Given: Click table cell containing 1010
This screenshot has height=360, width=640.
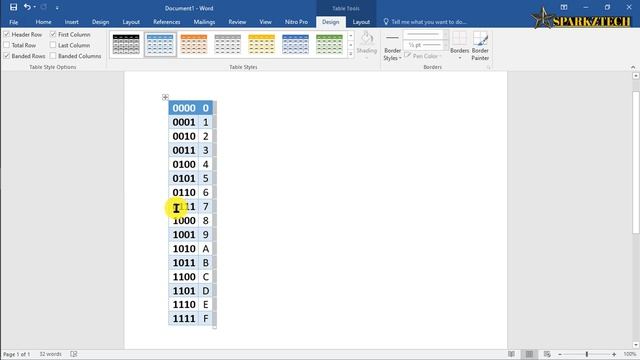Looking at the screenshot, I should click(184, 249).
